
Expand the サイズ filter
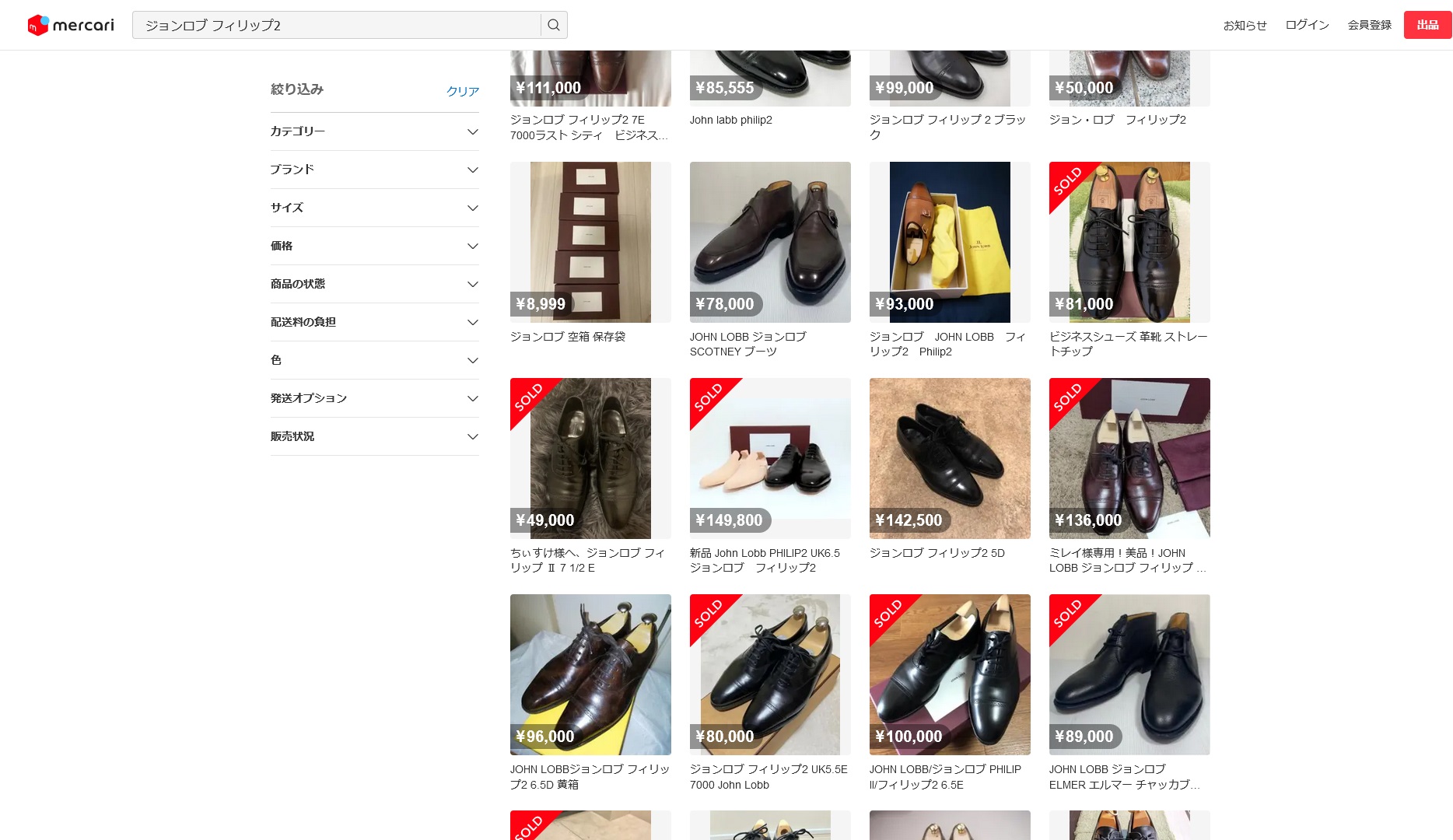point(374,208)
